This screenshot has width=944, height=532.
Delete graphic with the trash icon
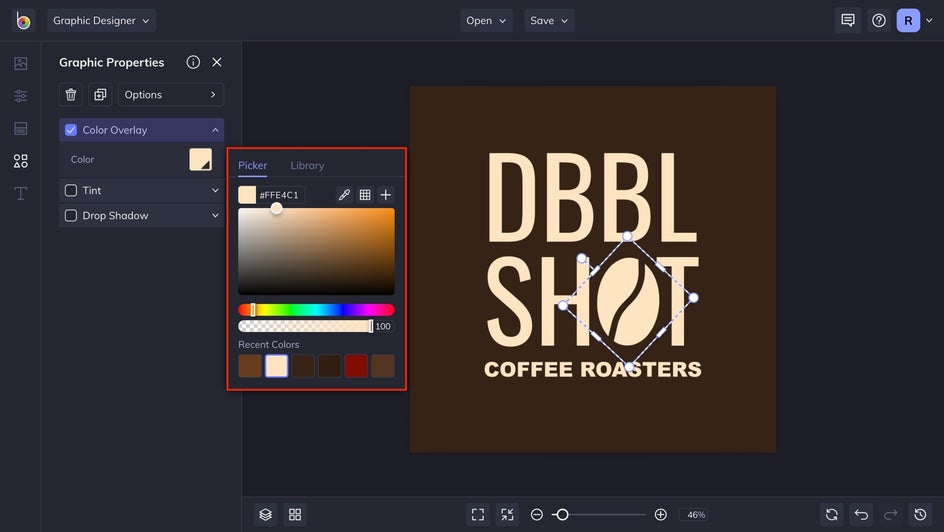click(x=71, y=95)
